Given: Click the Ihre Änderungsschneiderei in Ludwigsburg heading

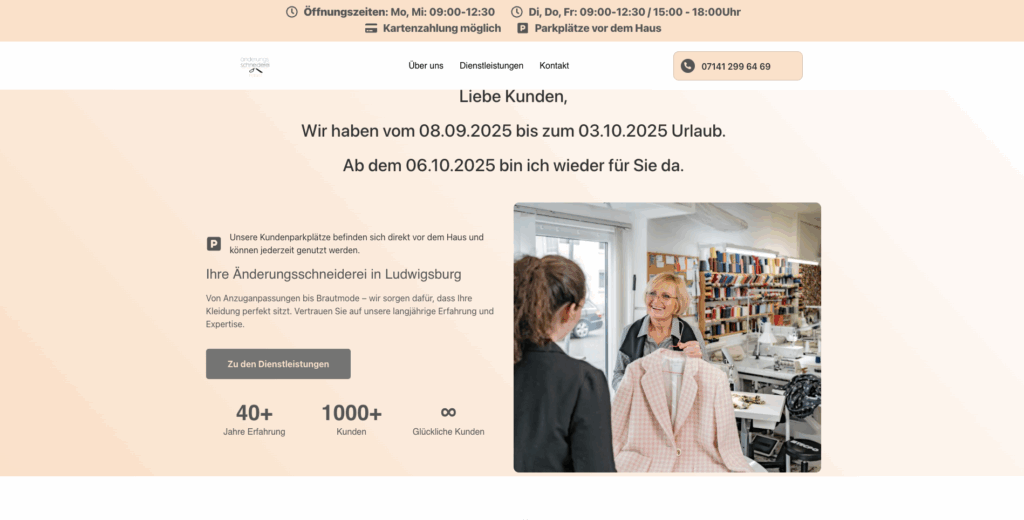Looking at the screenshot, I should (x=334, y=274).
